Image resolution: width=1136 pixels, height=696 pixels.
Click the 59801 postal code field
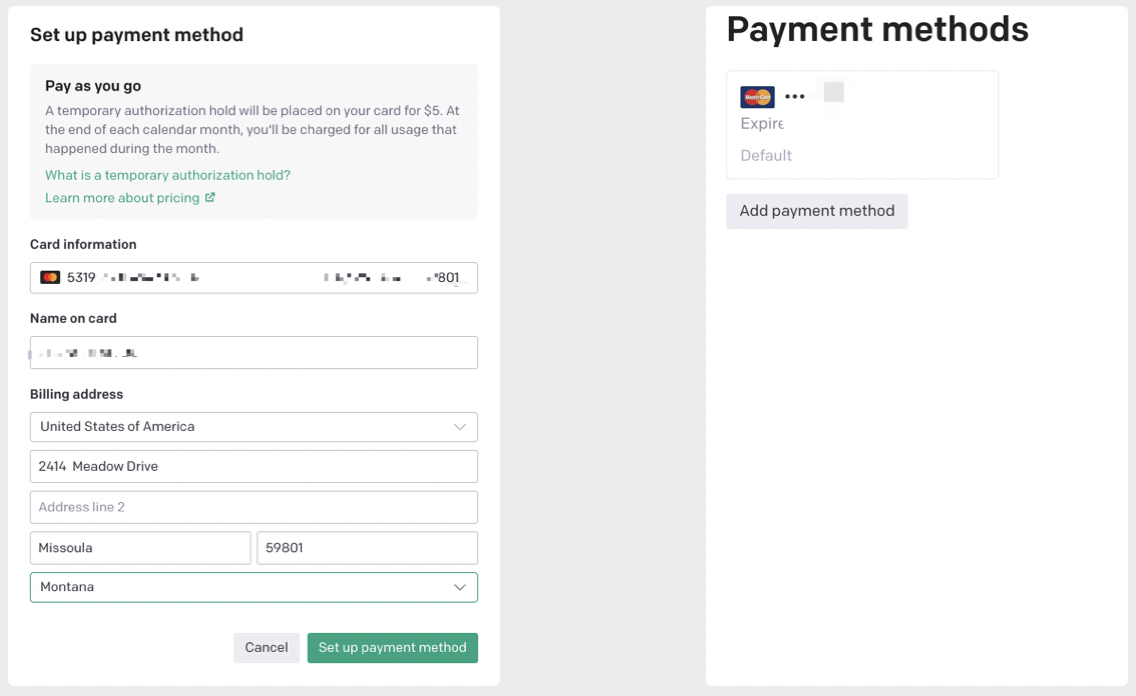[x=367, y=548]
